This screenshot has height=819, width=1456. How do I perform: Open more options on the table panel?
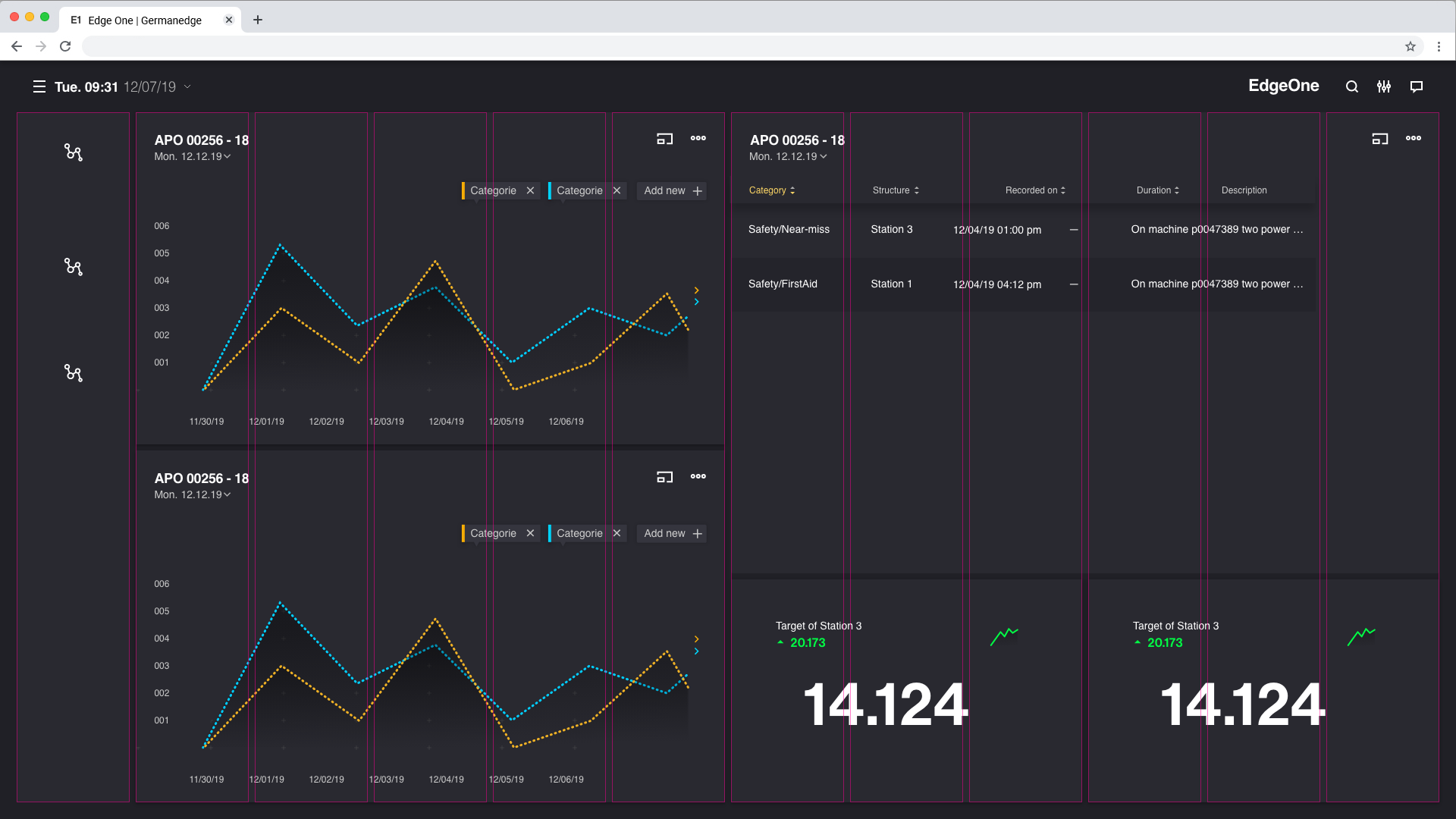point(1413,138)
